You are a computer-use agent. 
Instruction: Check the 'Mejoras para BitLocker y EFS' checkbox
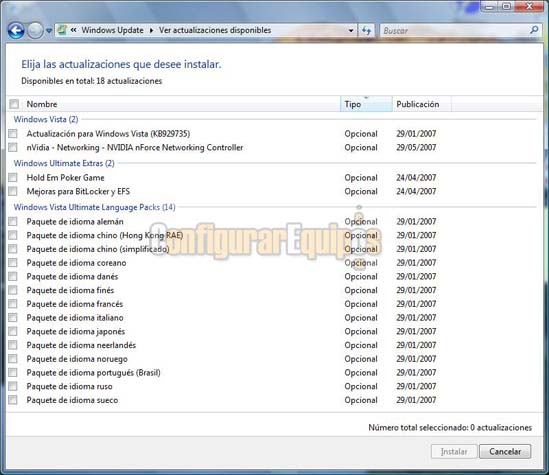pos(13,191)
